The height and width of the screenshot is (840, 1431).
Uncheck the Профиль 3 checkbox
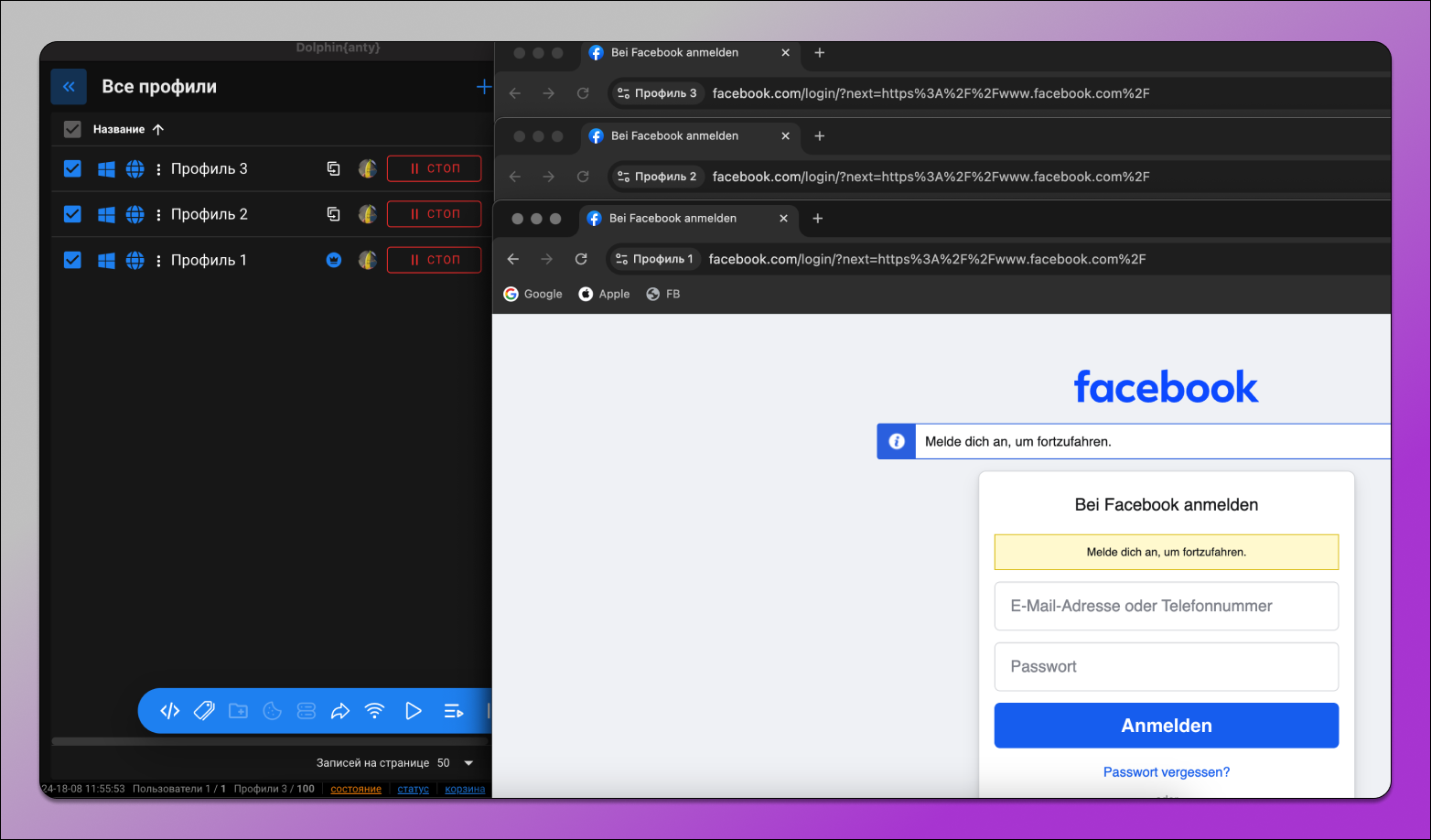click(72, 168)
